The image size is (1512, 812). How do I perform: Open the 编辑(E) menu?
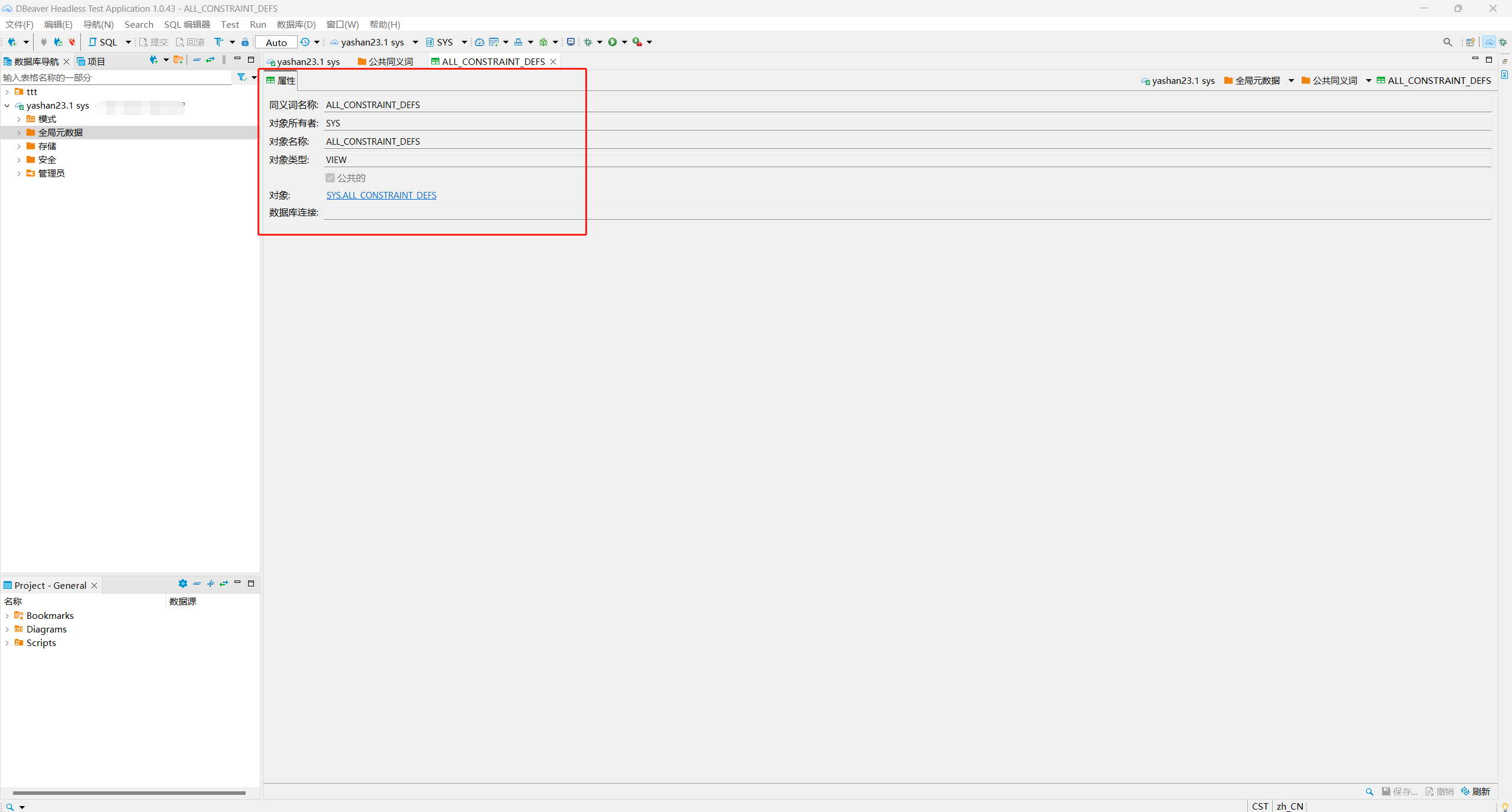coord(58,24)
